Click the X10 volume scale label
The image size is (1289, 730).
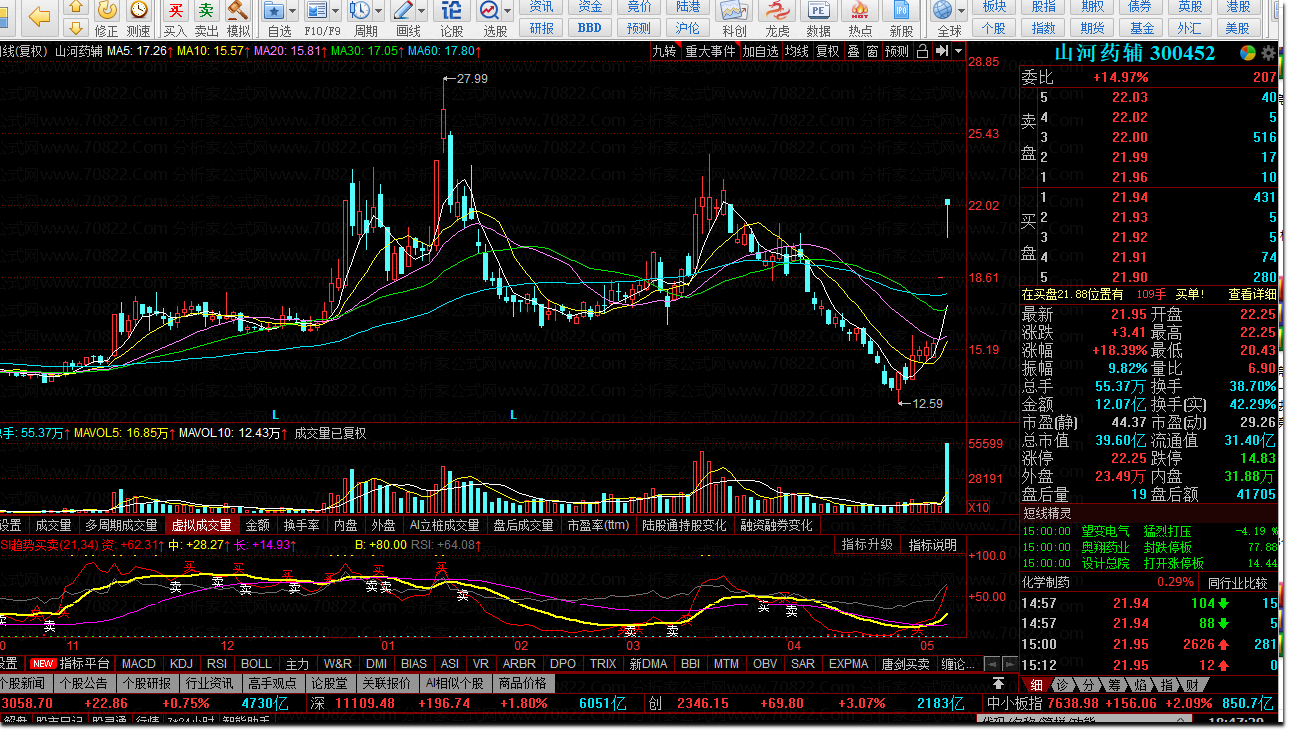click(x=979, y=507)
